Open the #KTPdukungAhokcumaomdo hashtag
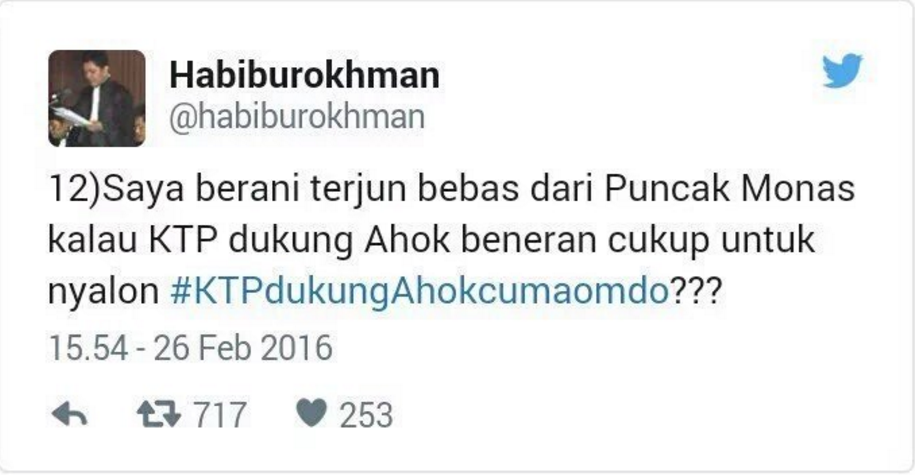The height and width of the screenshot is (475, 915). (420, 290)
